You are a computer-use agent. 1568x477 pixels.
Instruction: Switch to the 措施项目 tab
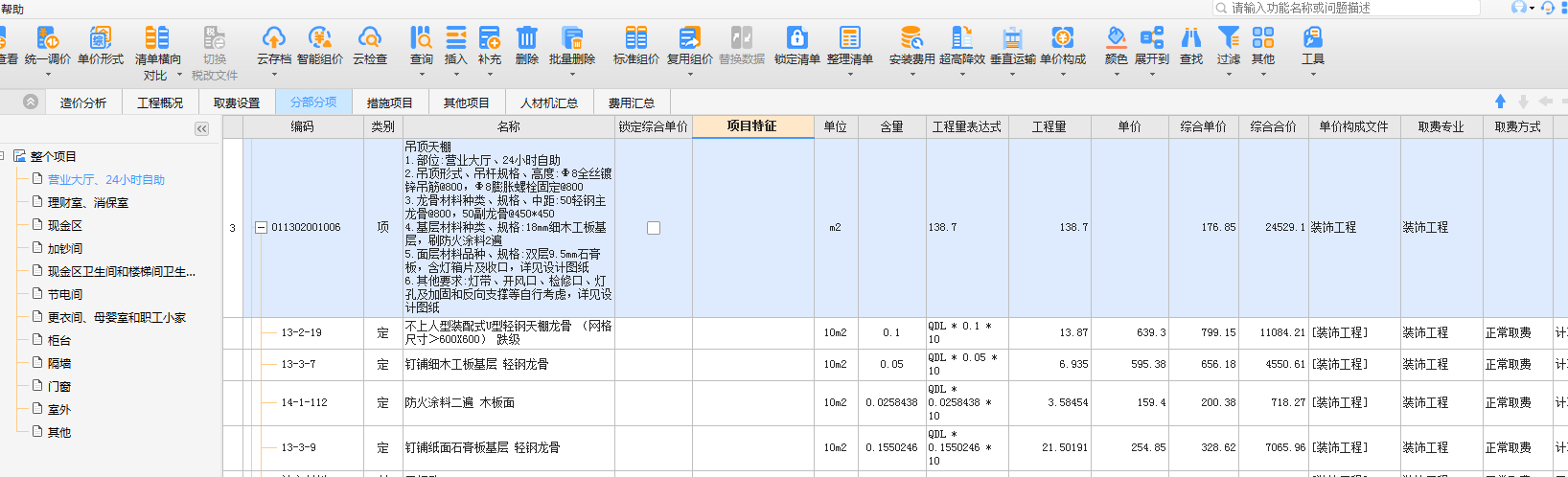click(x=390, y=102)
